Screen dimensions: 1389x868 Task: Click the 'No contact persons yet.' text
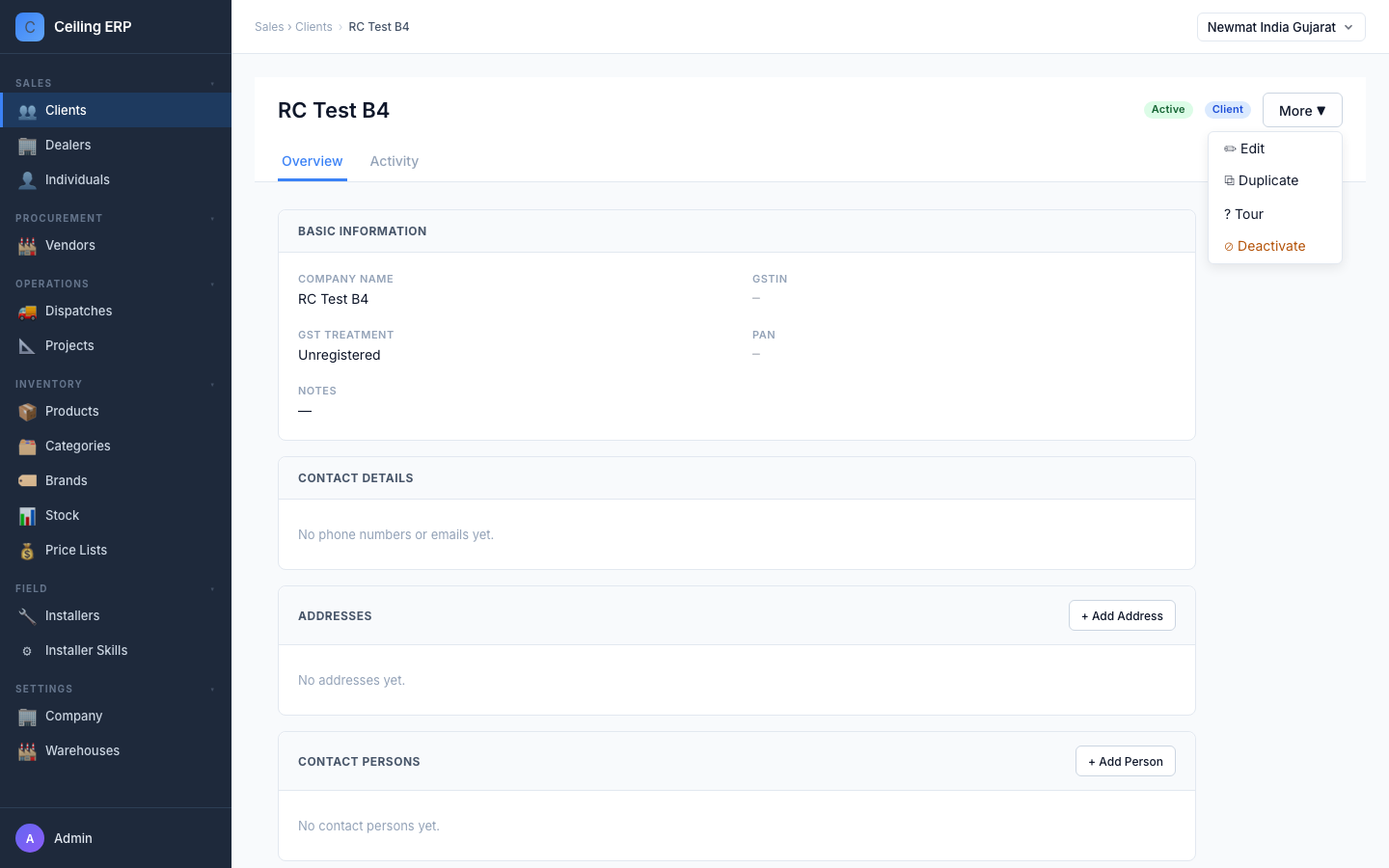coord(368,826)
